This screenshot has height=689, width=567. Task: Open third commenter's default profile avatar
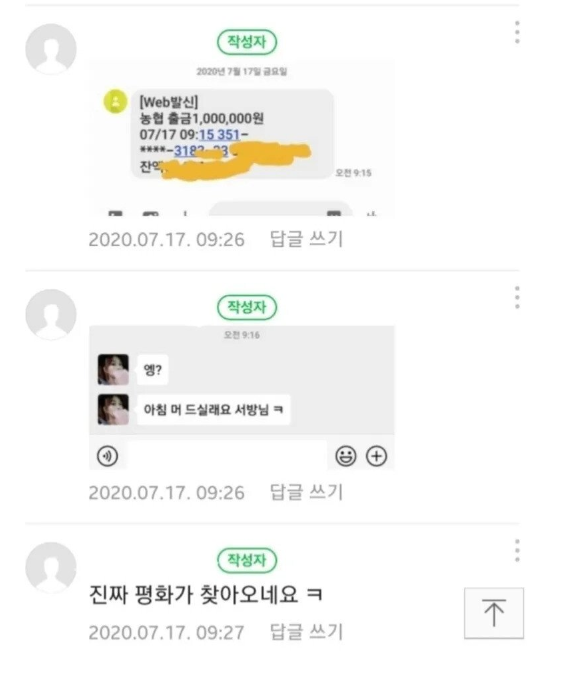point(51,567)
